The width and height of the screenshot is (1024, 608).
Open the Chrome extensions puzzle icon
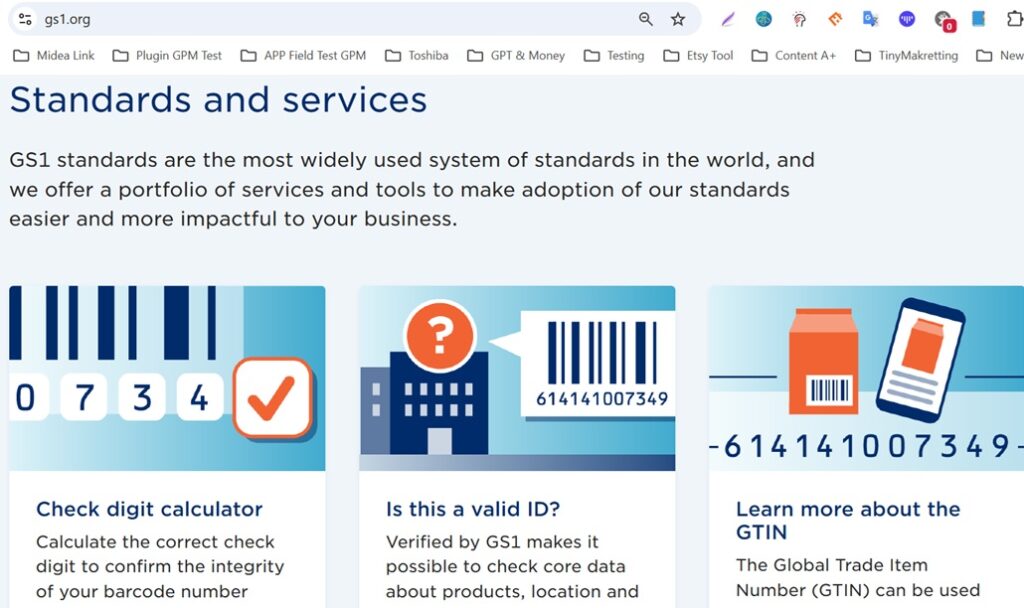tap(1014, 19)
